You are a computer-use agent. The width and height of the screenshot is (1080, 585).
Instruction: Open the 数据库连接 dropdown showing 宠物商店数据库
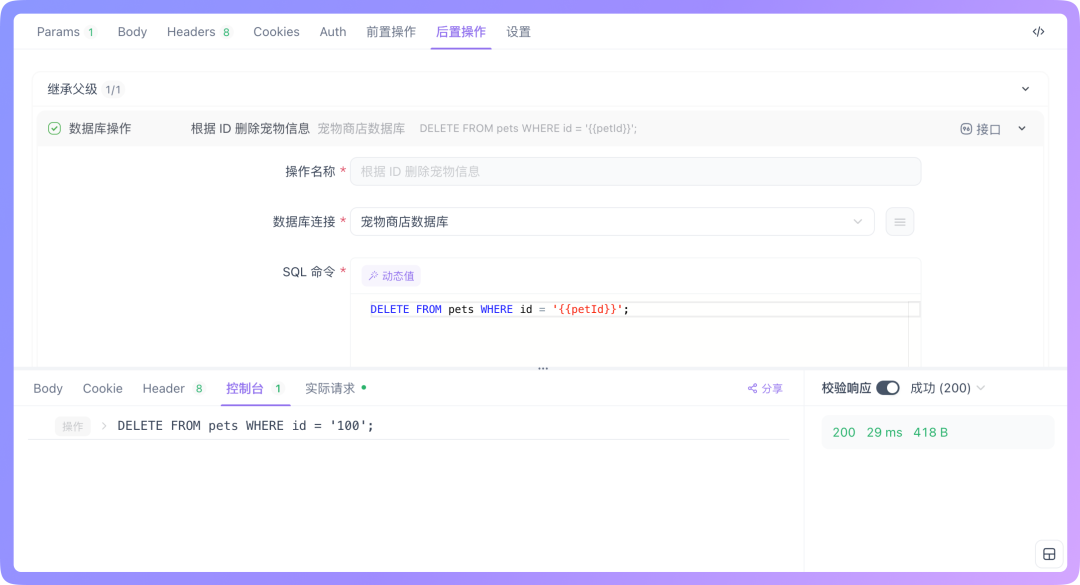point(610,221)
